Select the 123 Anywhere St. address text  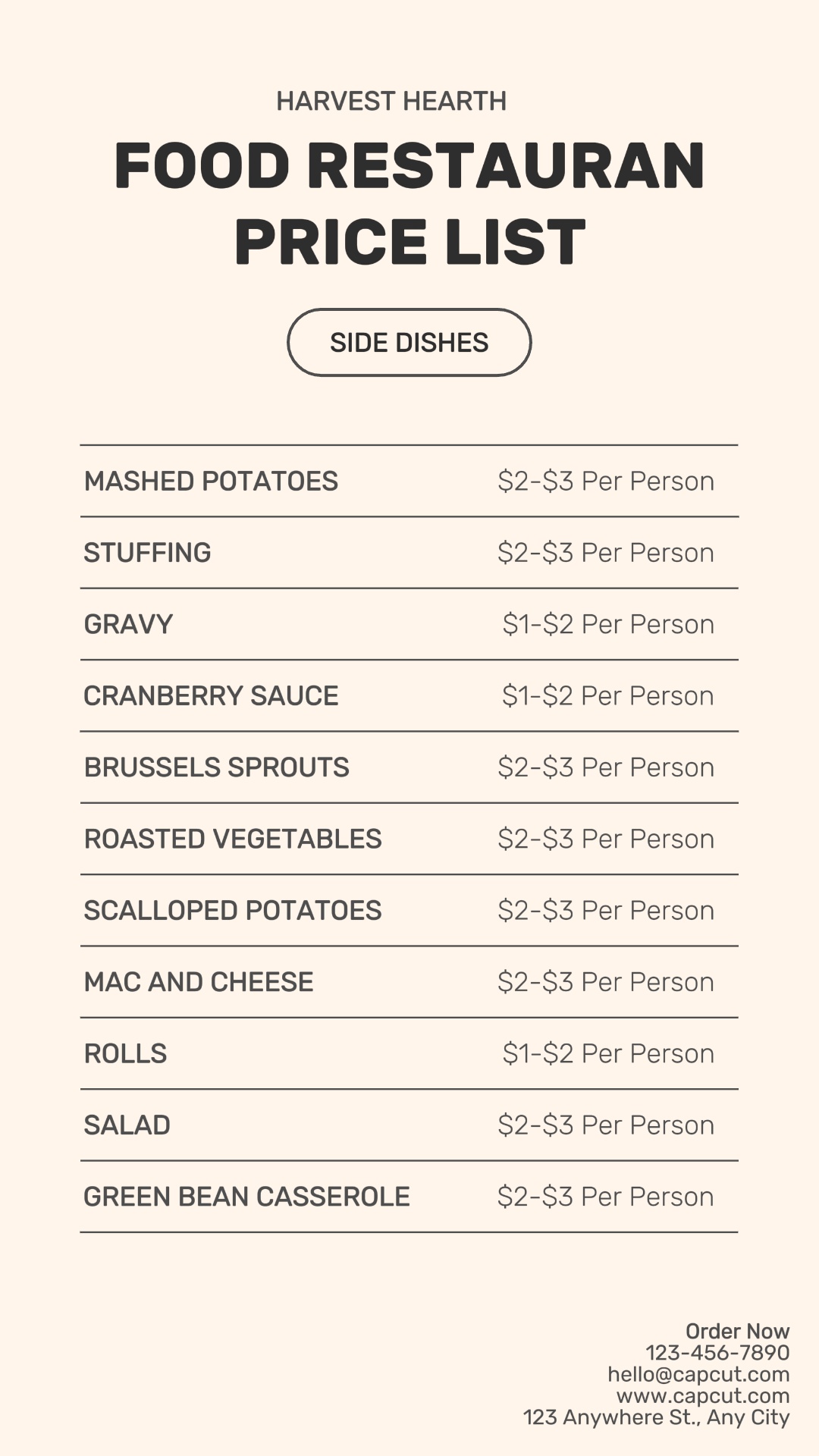point(656,1417)
